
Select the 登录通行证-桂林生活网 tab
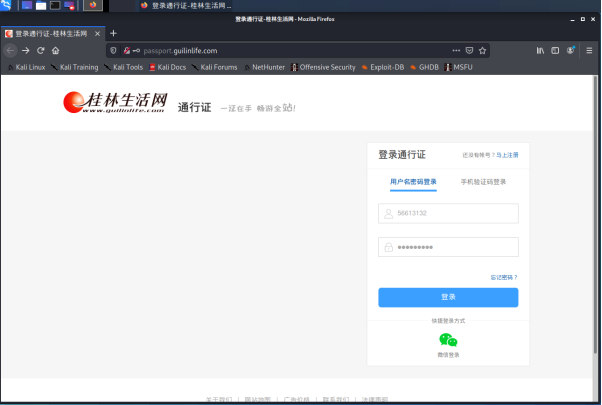53,34
